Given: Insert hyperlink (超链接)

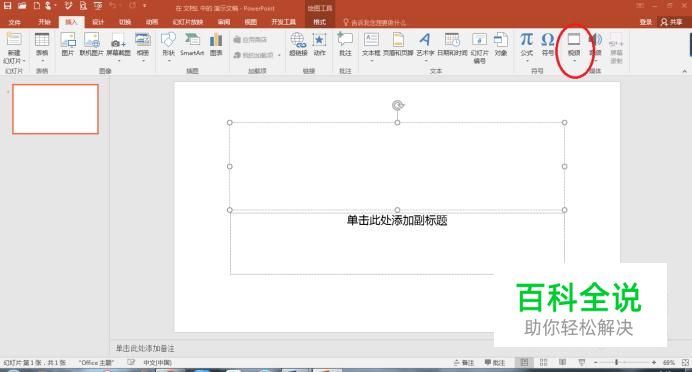Looking at the screenshot, I should click(298, 44).
